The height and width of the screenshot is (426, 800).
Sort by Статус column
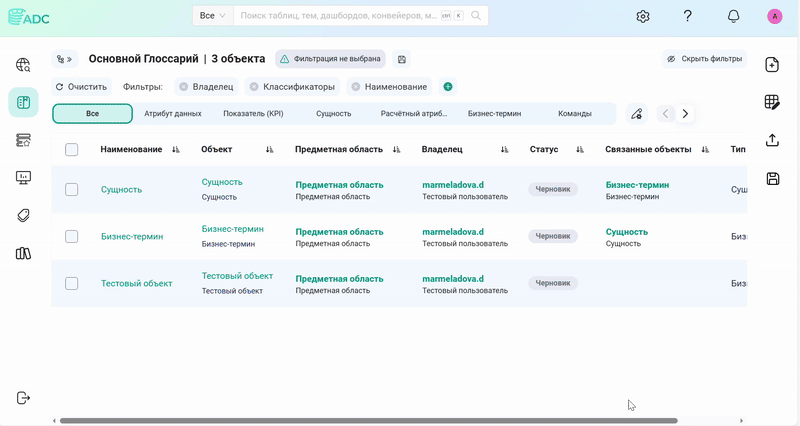tap(580, 149)
